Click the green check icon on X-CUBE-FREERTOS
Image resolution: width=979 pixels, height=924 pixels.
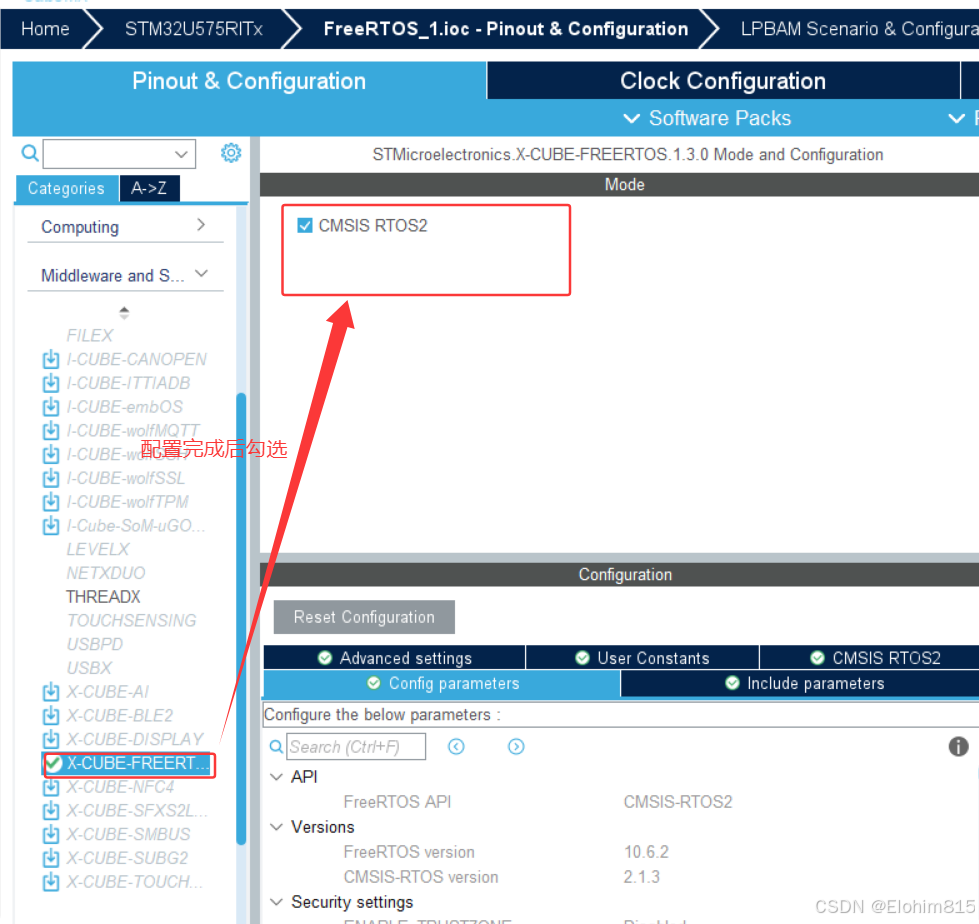[53, 763]
